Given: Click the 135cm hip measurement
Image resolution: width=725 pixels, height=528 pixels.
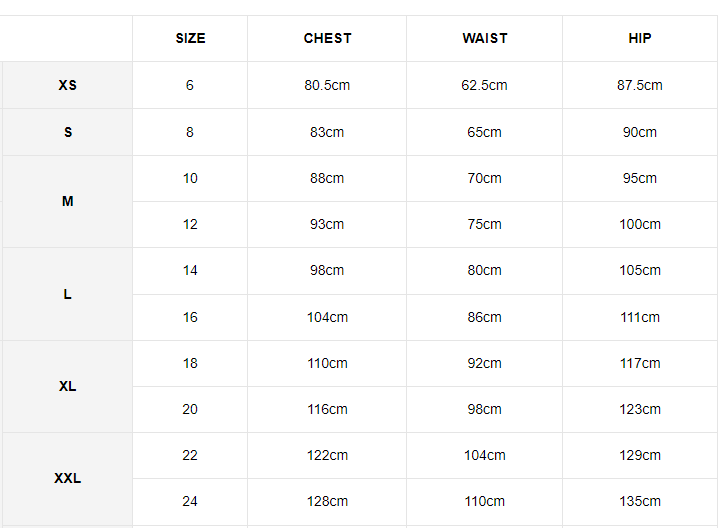Looking at the screenshot, I should tap(640, 501).
